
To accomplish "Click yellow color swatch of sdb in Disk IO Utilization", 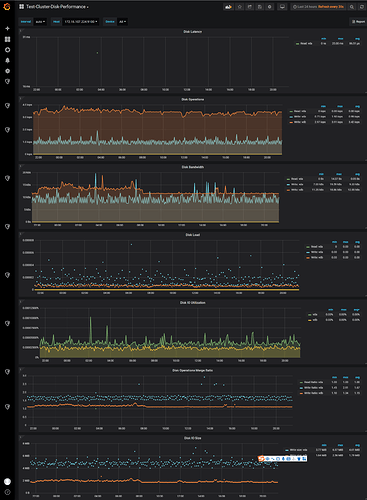I will point(310,320).
